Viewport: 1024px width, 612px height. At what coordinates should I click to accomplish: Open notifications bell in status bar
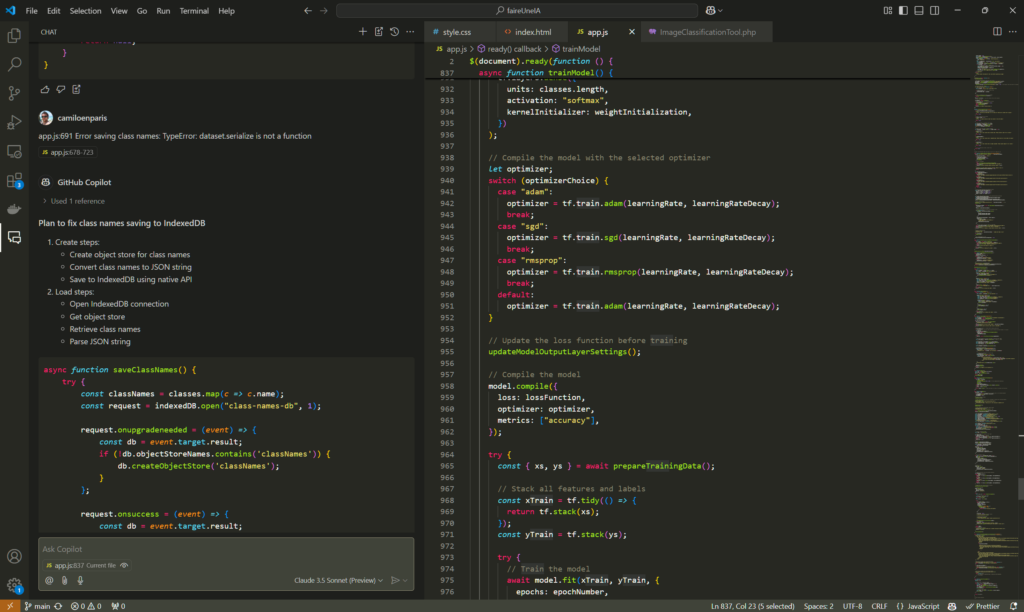pyautogui.click(x=1014, y=606)
